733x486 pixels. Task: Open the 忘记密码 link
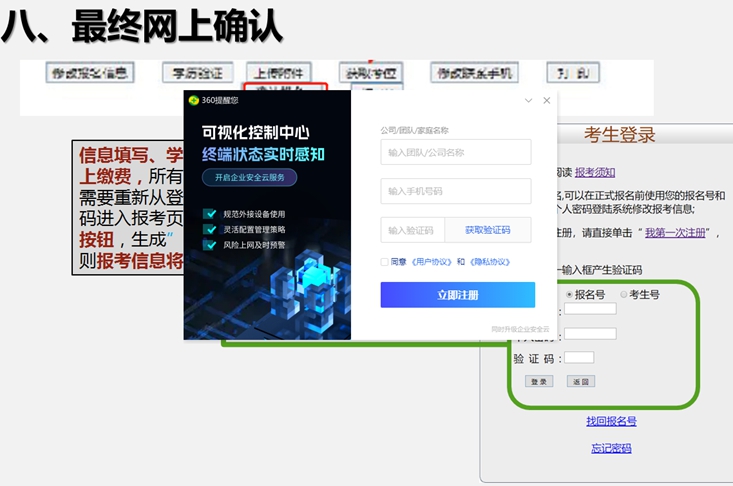[611, 449]
